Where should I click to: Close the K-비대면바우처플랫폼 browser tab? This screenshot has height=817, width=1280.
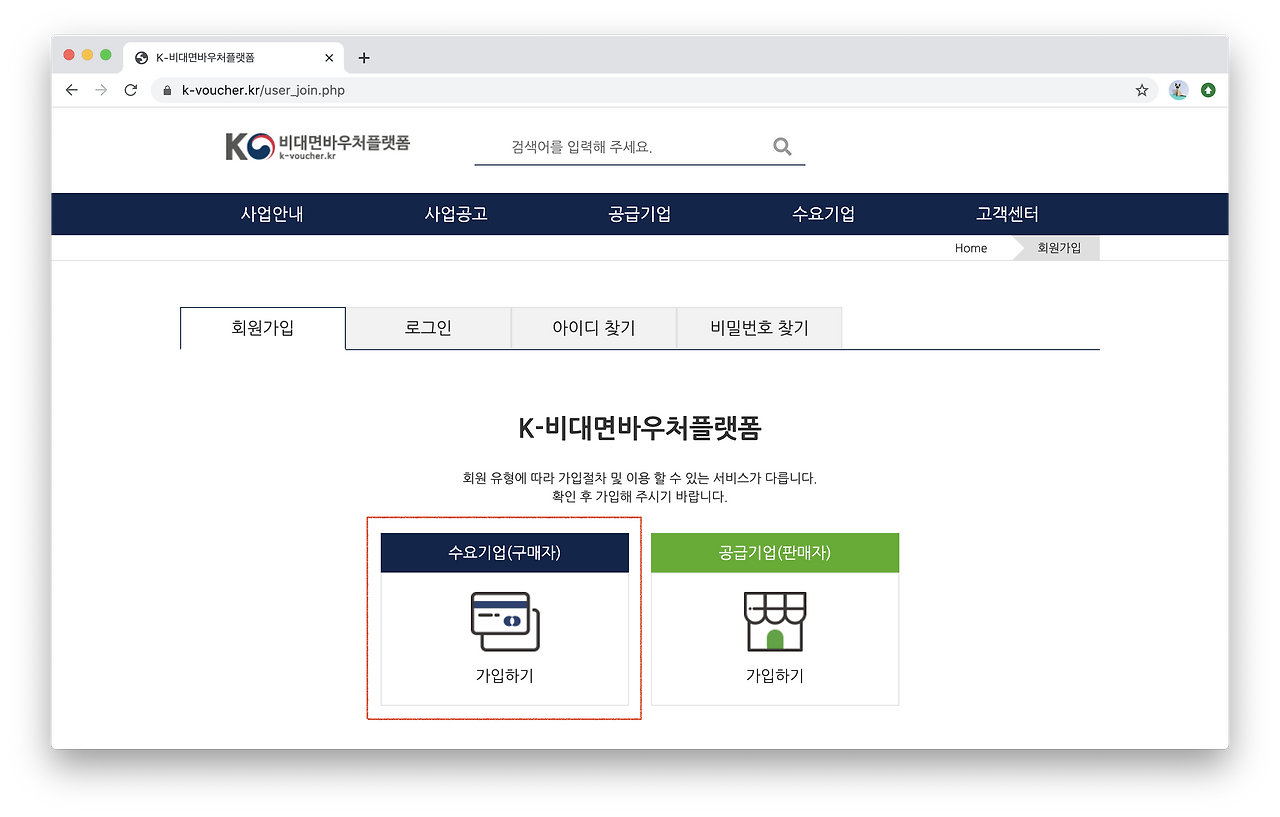click(329, 58)
